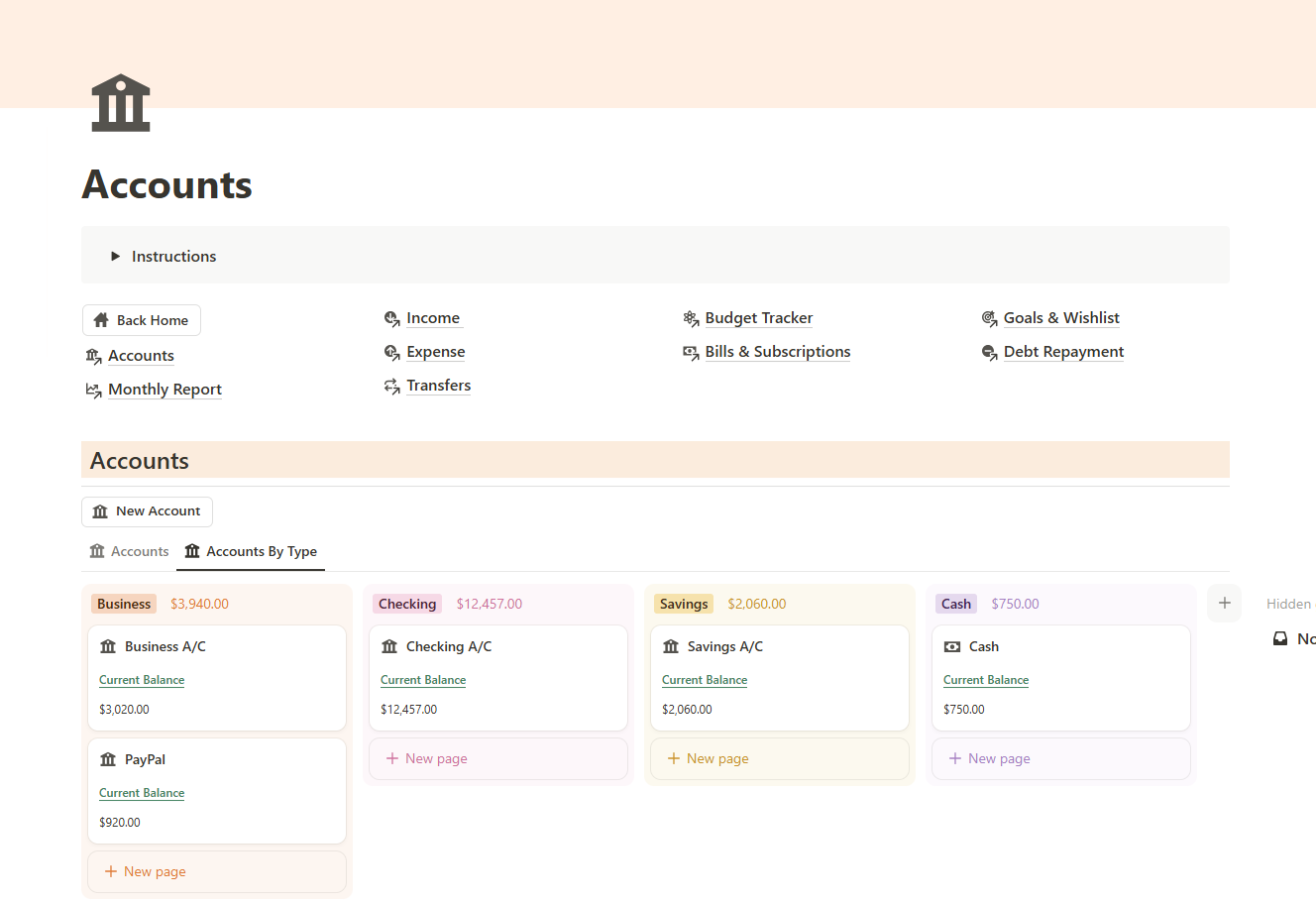The image size is (1316, 903).
Task: Click the coin icon beside Debt Repayment
Action: coord(990,351)
